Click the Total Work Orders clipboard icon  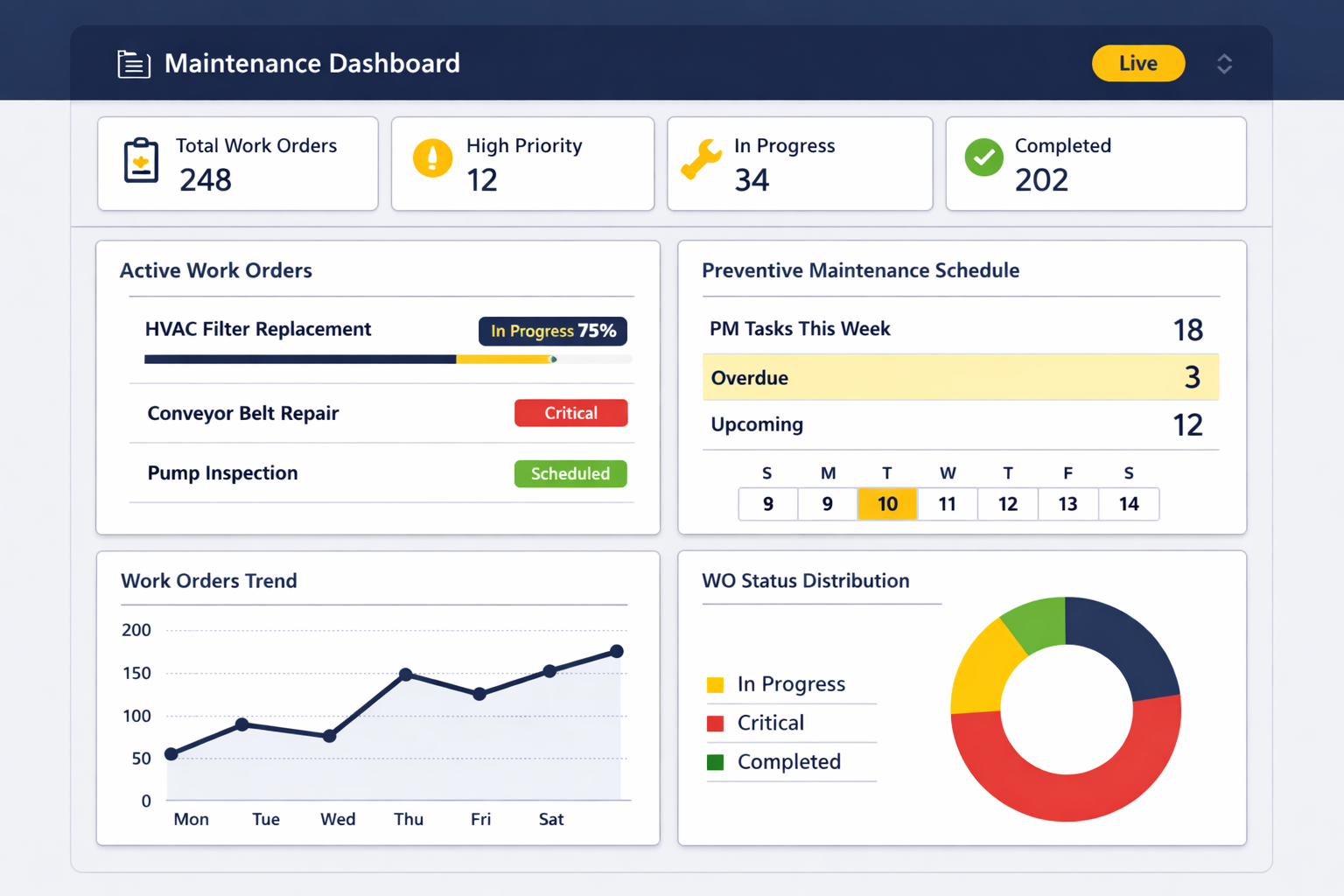[141, 161]
